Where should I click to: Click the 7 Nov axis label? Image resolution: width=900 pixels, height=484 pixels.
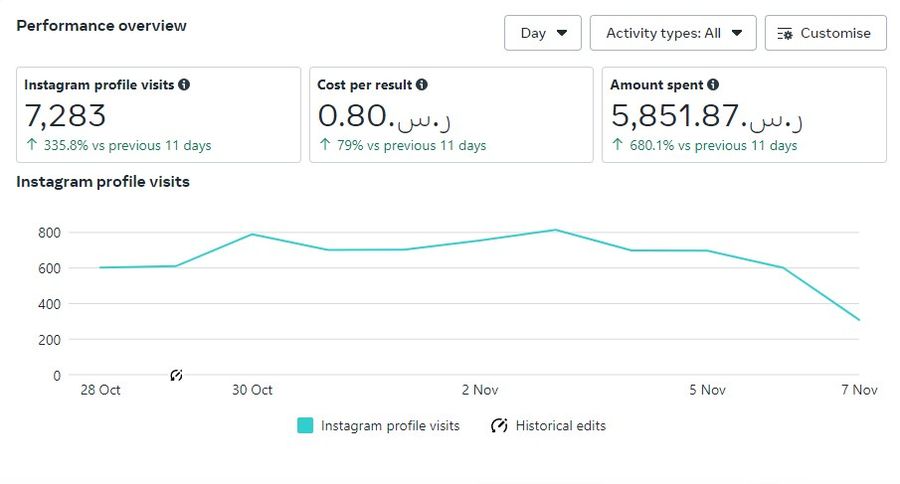coord(859,390)
